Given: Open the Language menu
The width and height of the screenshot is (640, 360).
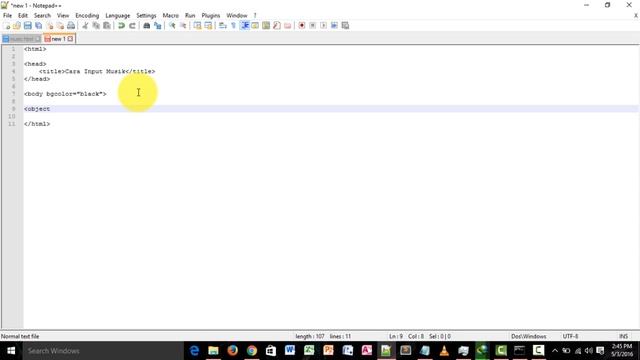Looking at the screenshot, I should [118, 16].
